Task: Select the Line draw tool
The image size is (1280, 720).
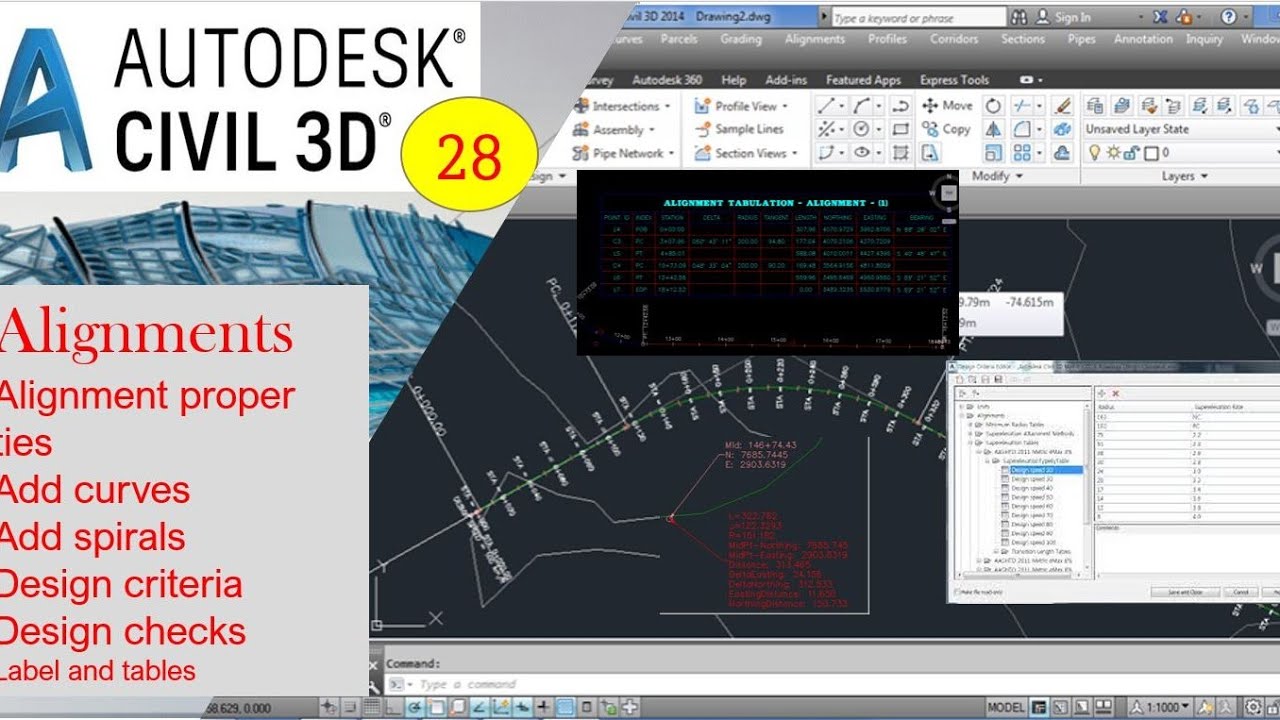Action: (x=827, y=106)
